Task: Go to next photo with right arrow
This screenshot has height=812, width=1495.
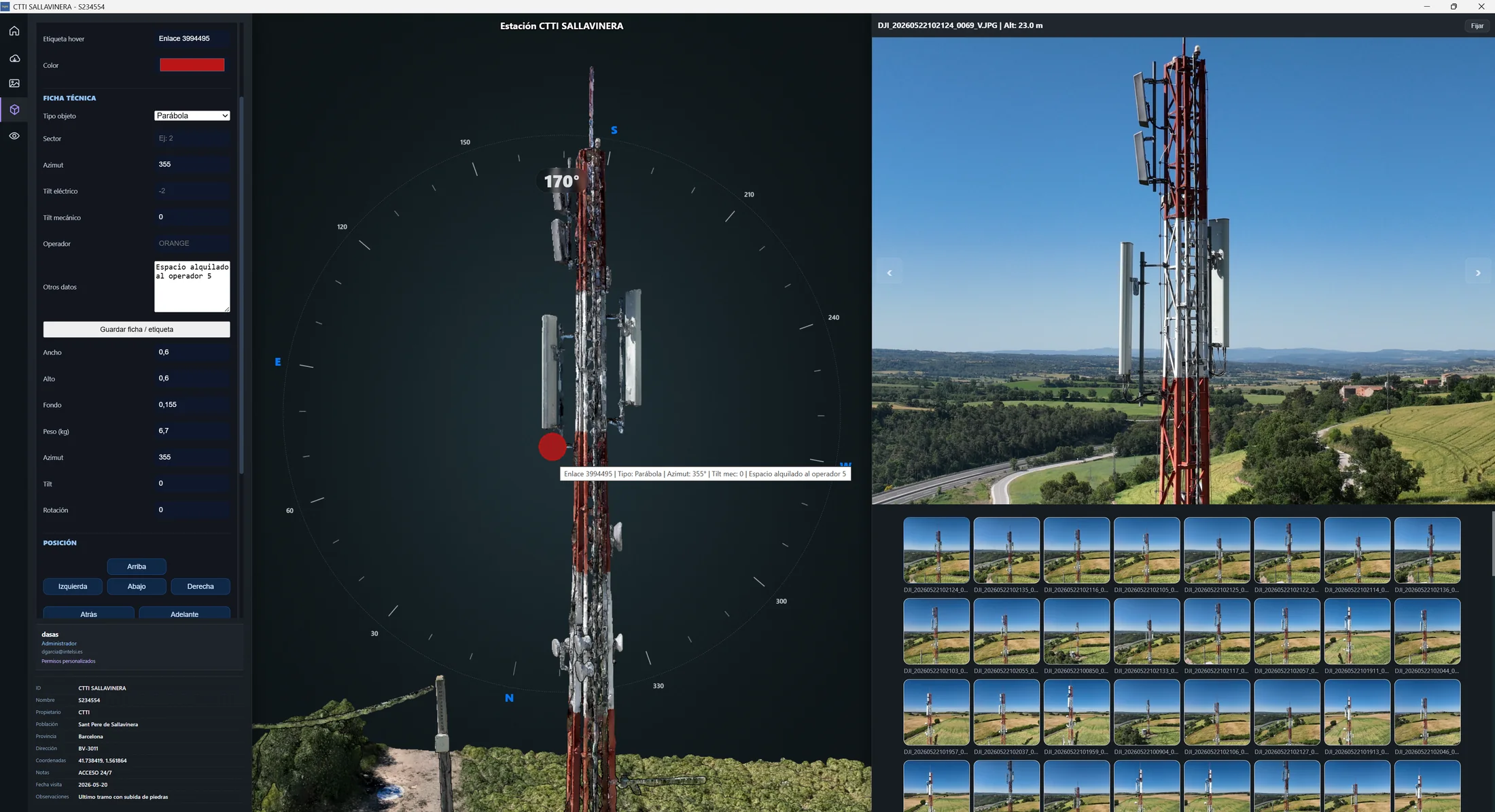Action: [x=1478, y=273]
